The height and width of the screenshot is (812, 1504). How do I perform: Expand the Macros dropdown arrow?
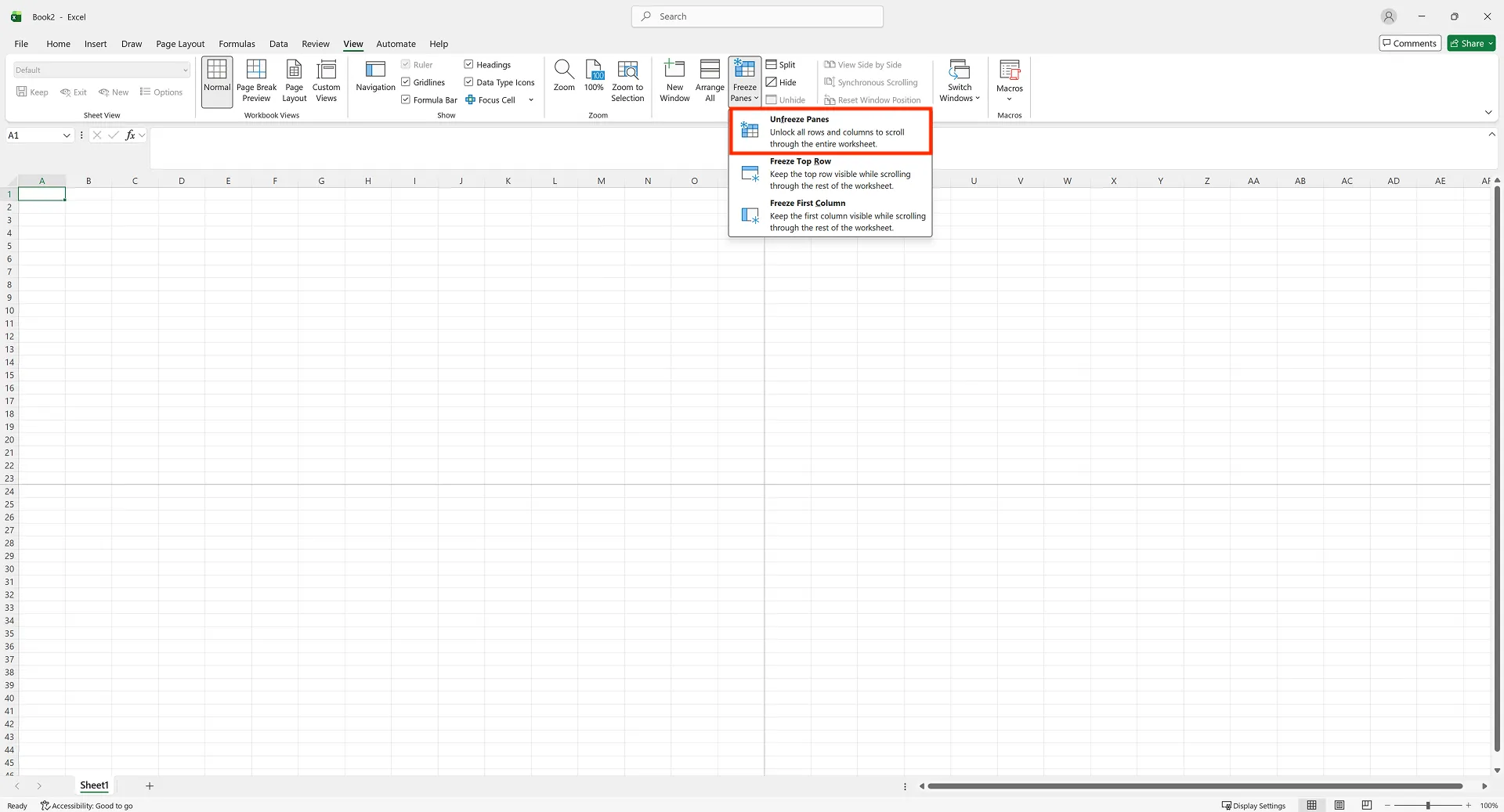click(x=1010, y=99)
